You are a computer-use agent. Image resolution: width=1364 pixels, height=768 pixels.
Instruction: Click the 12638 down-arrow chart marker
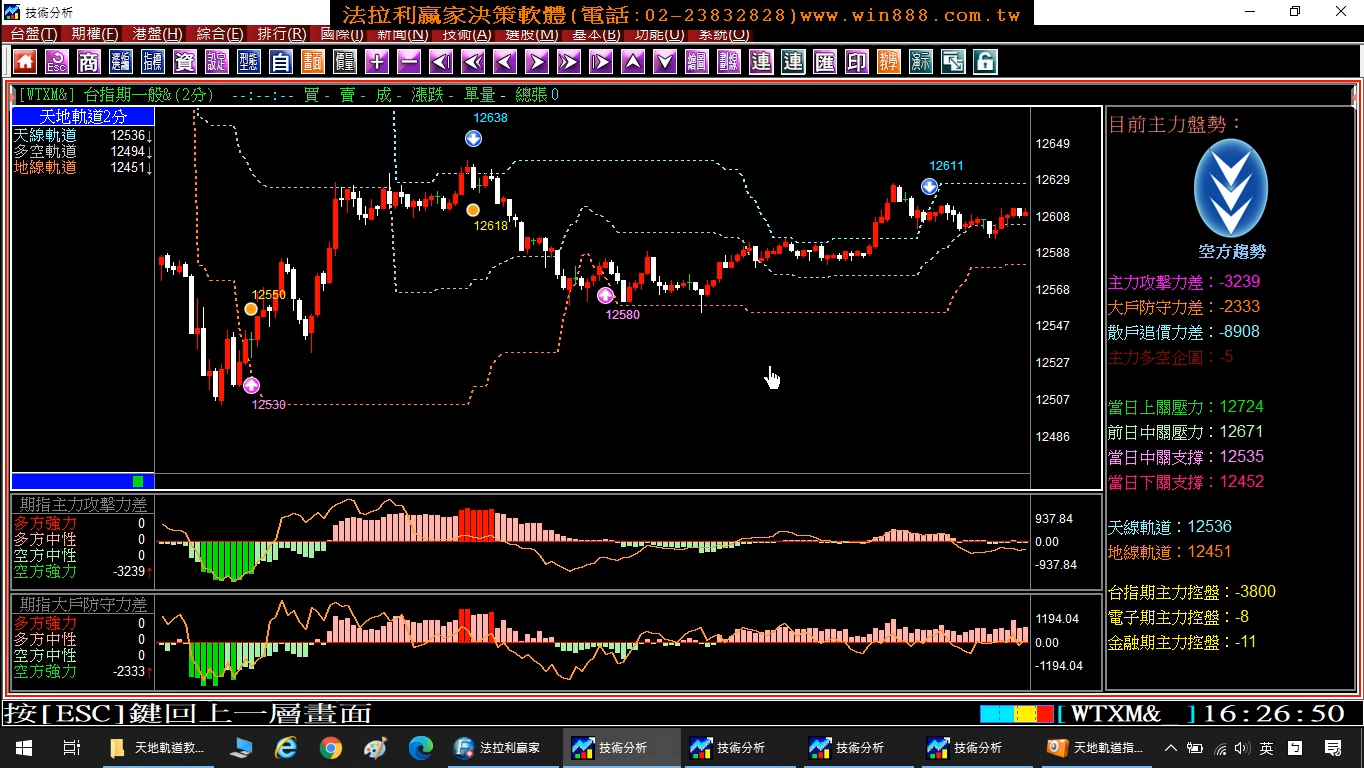pos(473,138)
